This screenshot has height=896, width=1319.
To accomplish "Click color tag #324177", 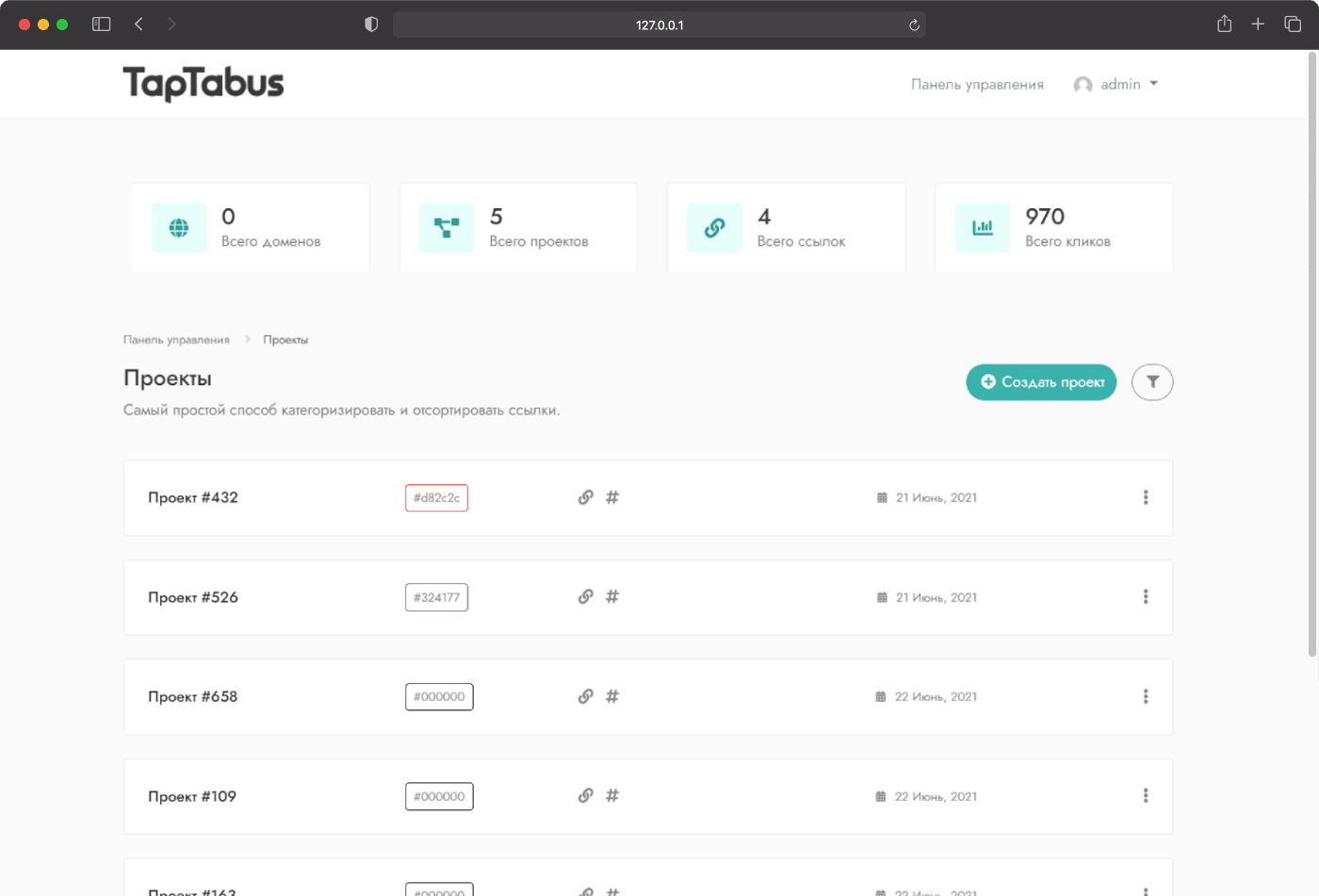I will point(436,597).
